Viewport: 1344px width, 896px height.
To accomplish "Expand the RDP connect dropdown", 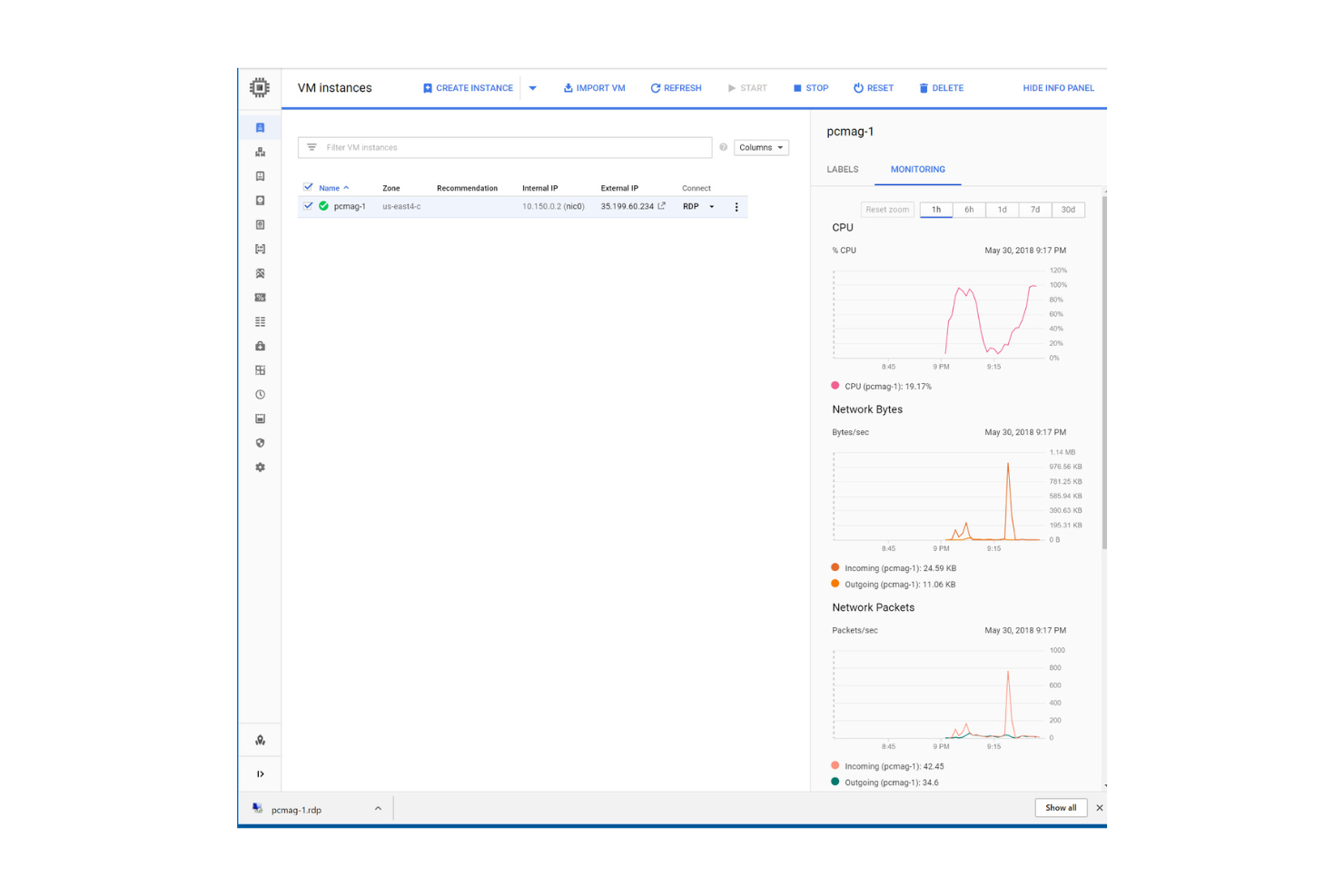I will 712,206.
